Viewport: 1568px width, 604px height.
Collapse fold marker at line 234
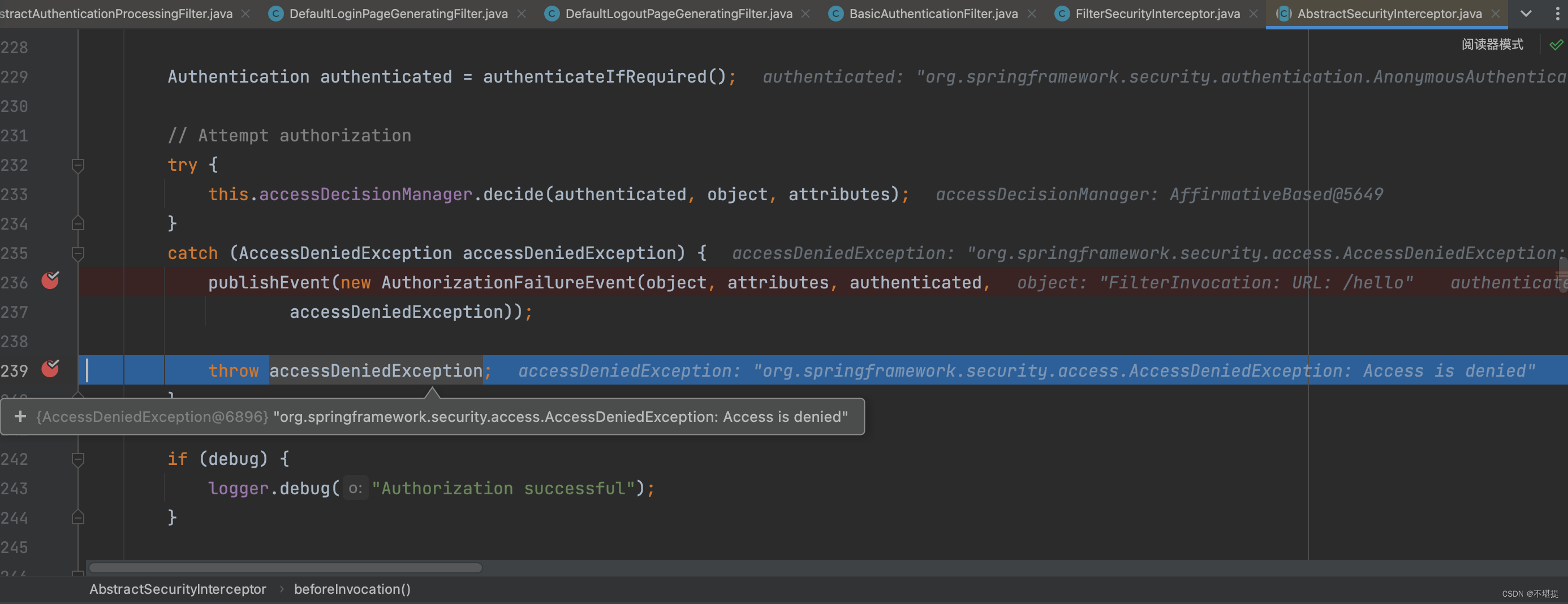click(78, 223)
